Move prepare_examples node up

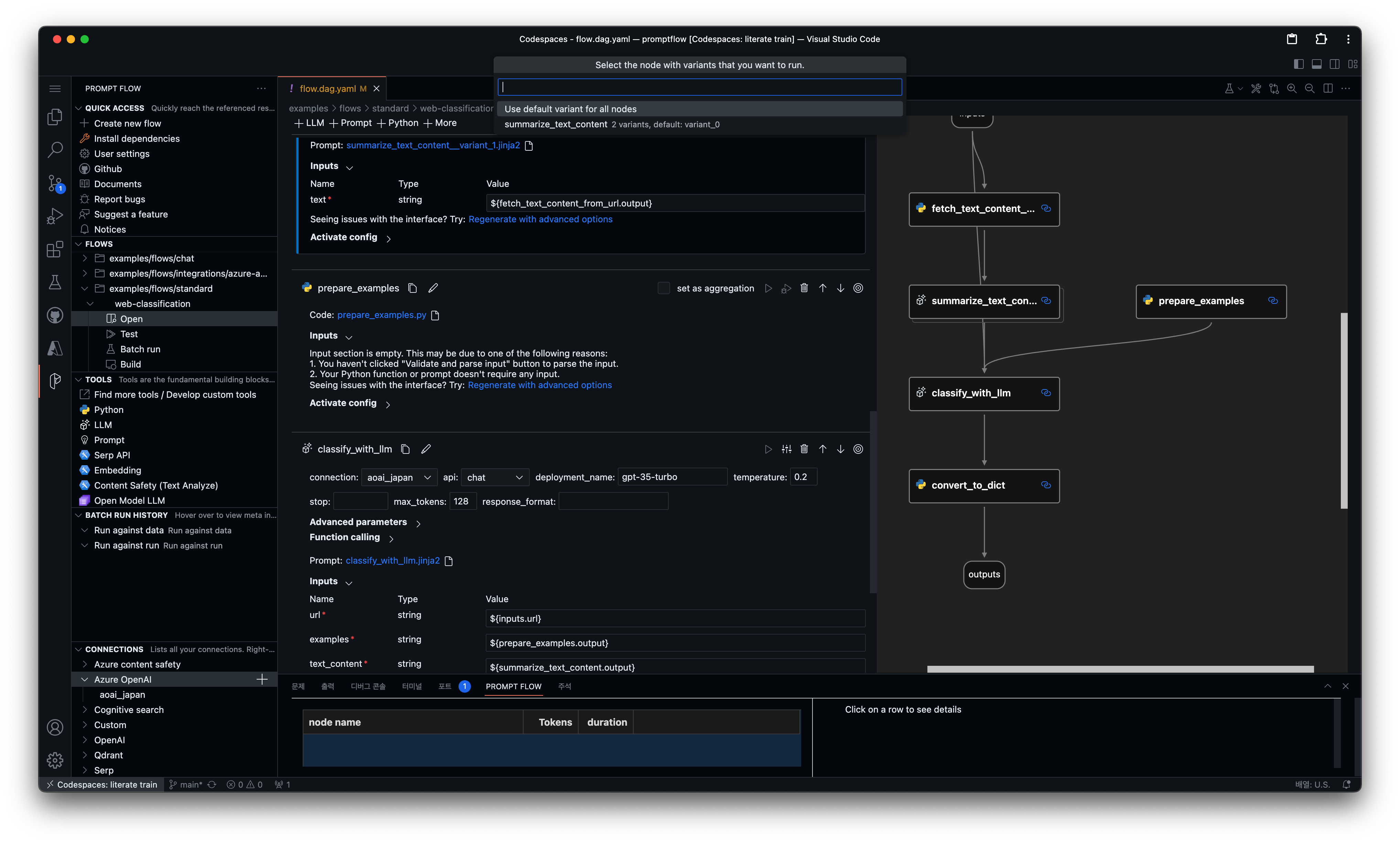(822, 288)
